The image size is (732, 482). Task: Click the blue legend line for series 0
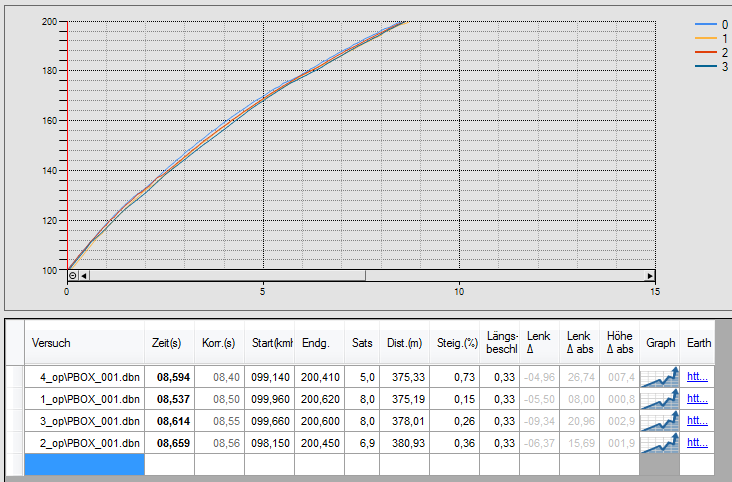click(x=706, y=24)
